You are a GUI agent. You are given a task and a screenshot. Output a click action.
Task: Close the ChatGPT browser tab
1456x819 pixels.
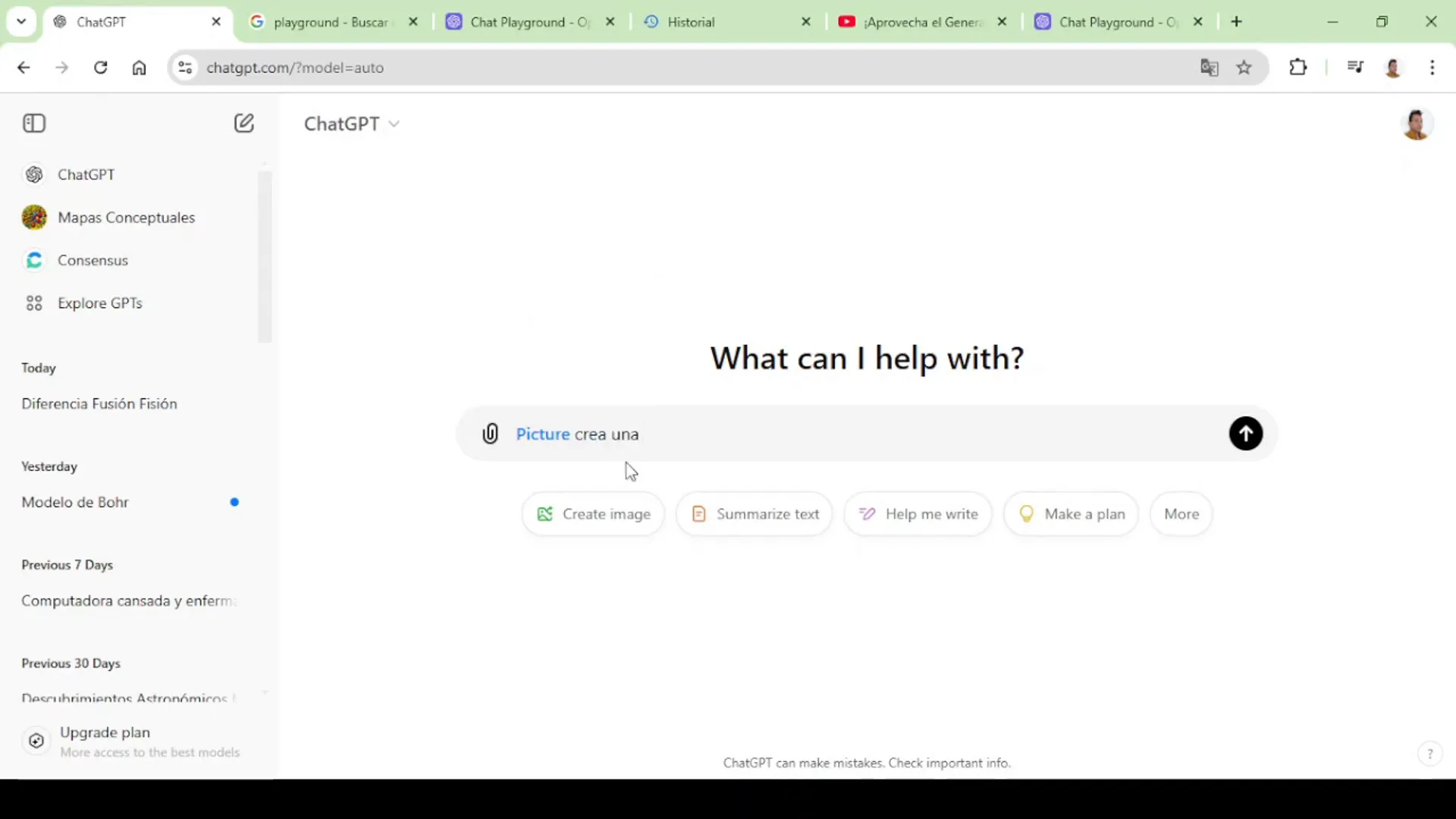click(216, 22)
